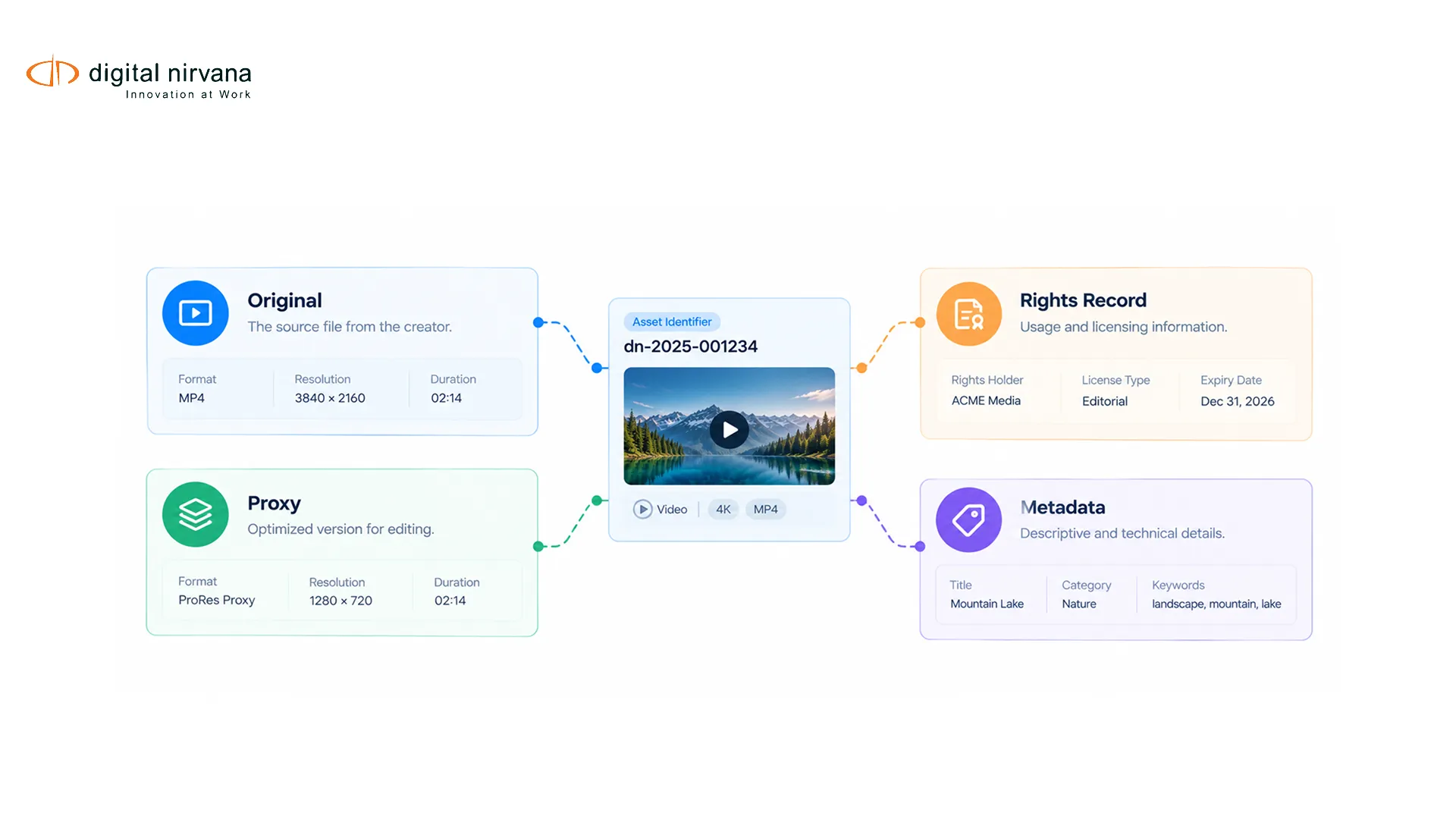Viewport: 1456px width, 819px height.
Task: Click 'The source file from the creator.' text
Action: 350,327
